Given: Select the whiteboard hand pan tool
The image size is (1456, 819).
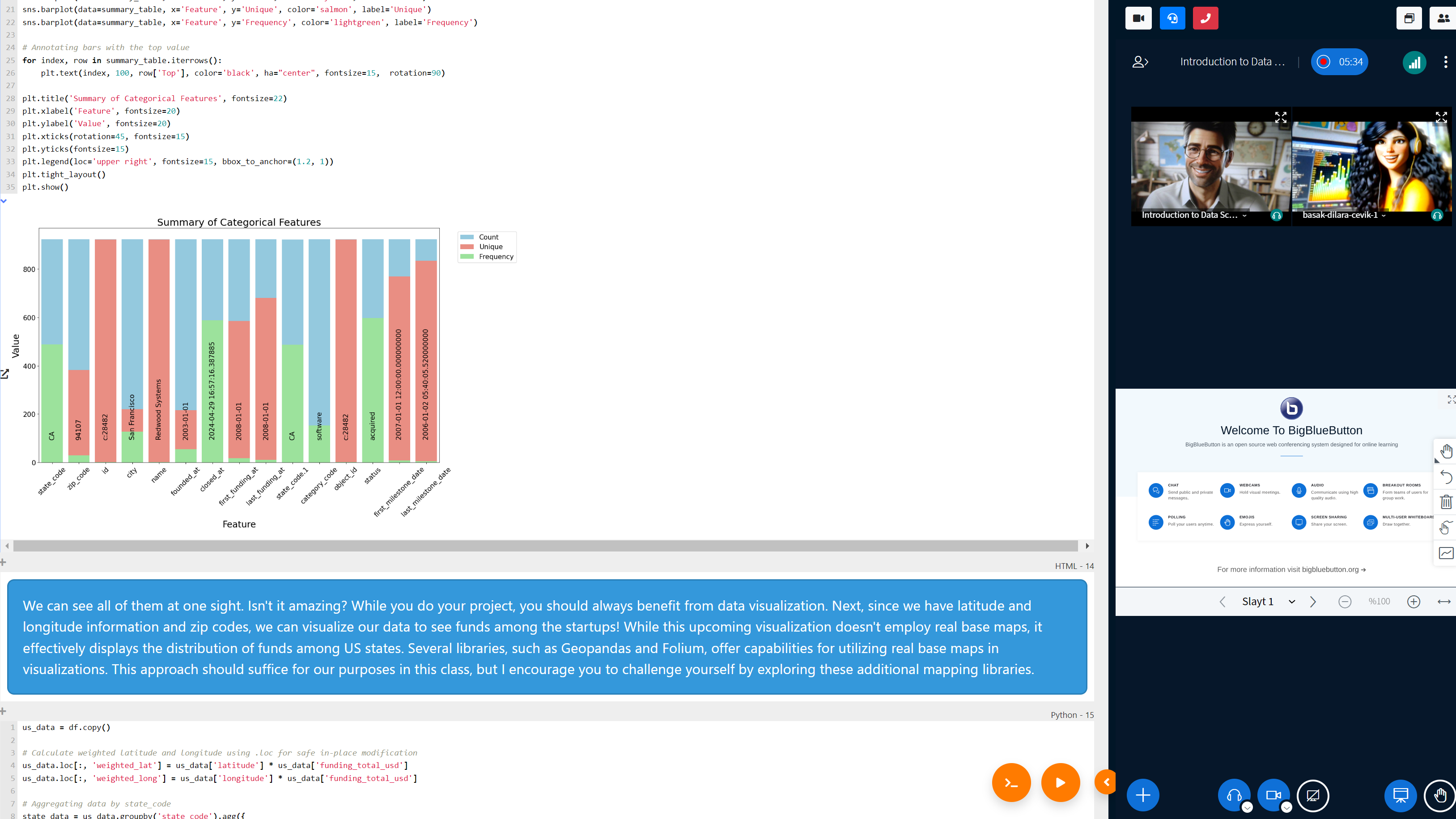Looking at the screenshot, I should coord(1446,451).
